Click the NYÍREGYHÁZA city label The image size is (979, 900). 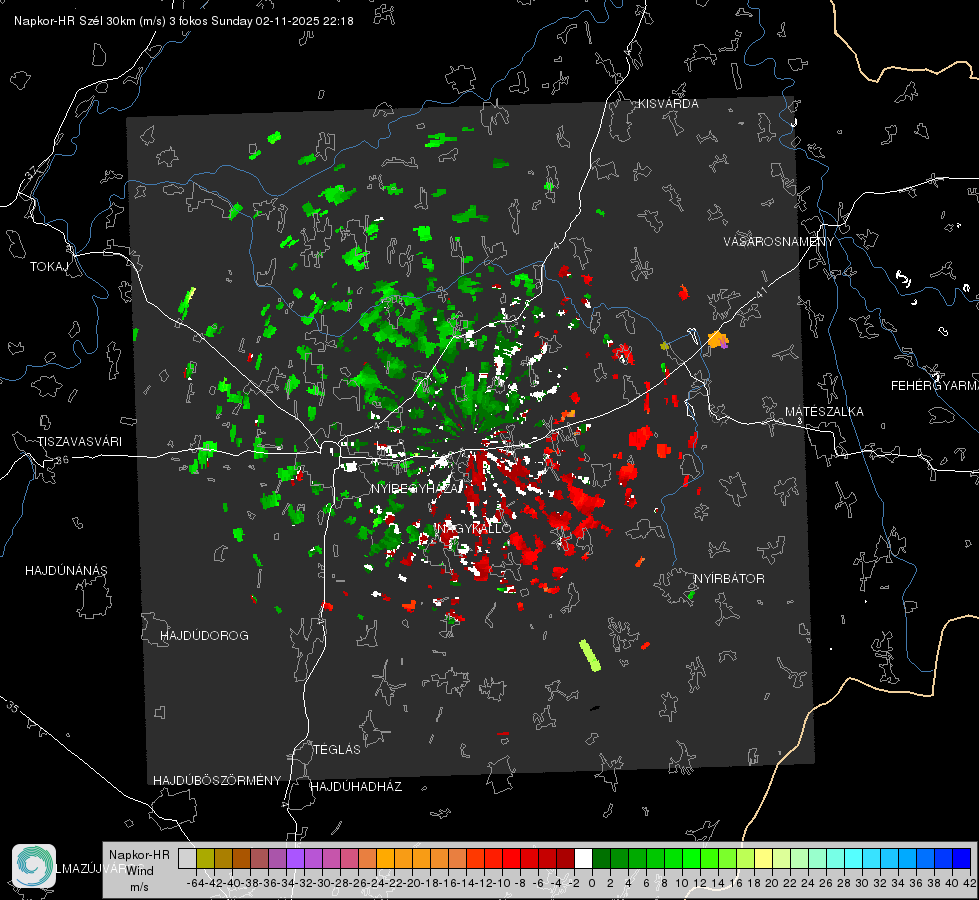click(x=414, y=488)
